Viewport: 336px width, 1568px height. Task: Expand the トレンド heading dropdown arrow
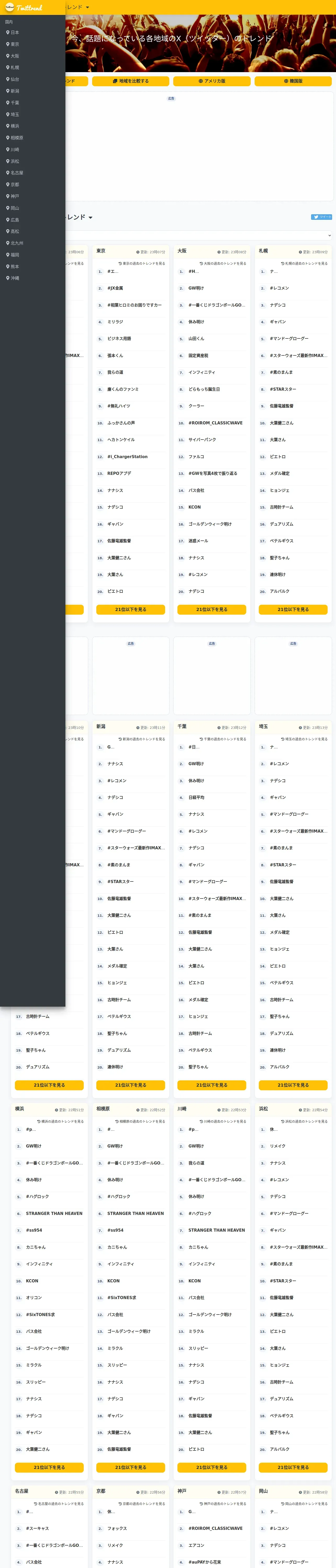[91, 218]
